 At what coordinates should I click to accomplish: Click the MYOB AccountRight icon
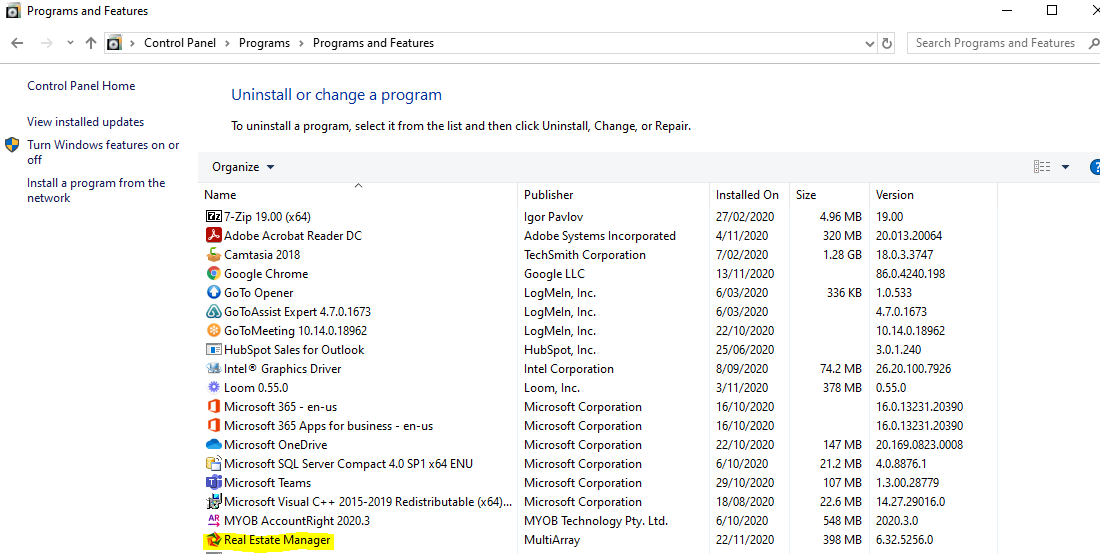tap(213, 520)
